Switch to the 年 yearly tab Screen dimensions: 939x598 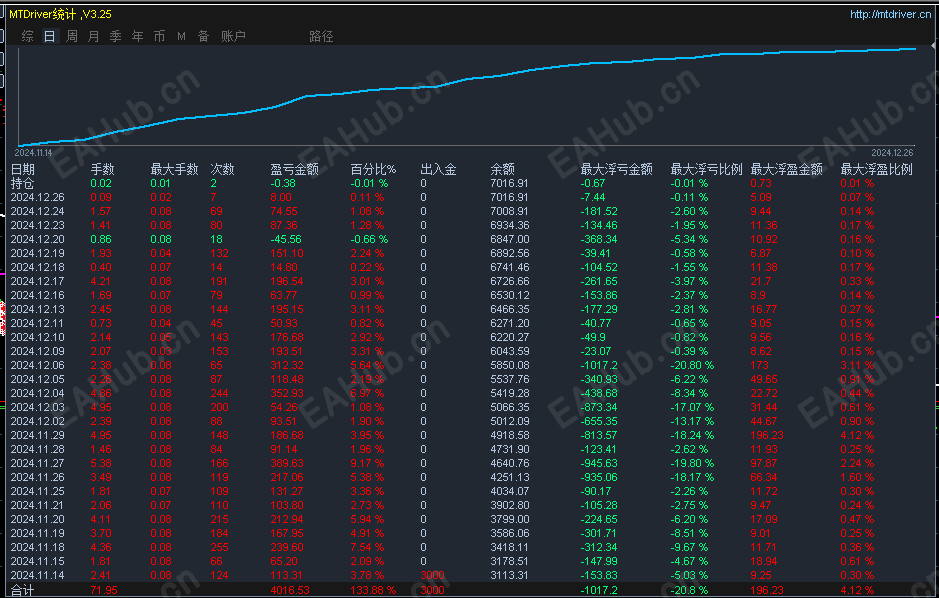(138, 37)
